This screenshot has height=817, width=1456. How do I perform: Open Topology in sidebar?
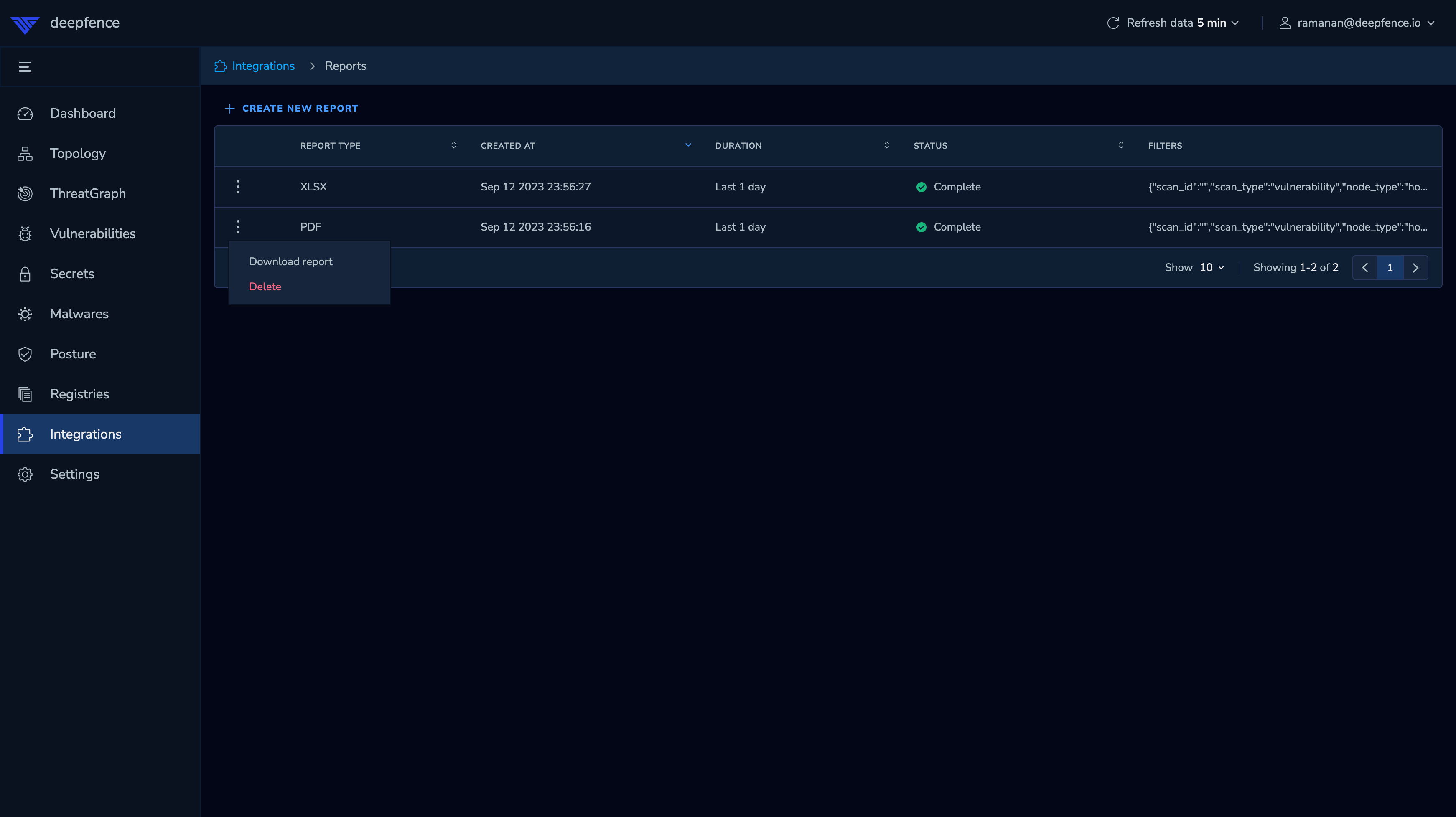click(x=78, y=154)
